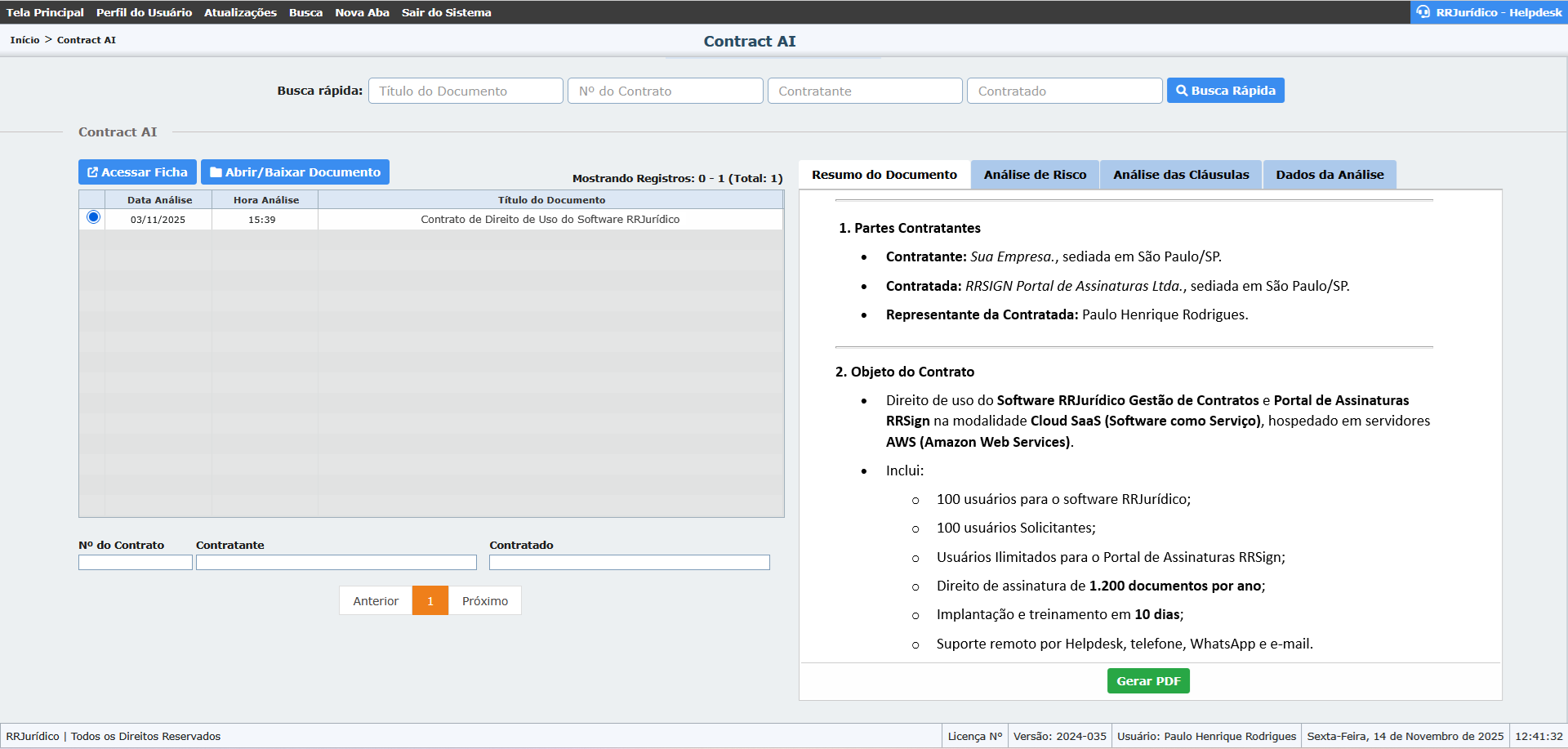Sort by the Data Análise column header

tap(159, 200)
